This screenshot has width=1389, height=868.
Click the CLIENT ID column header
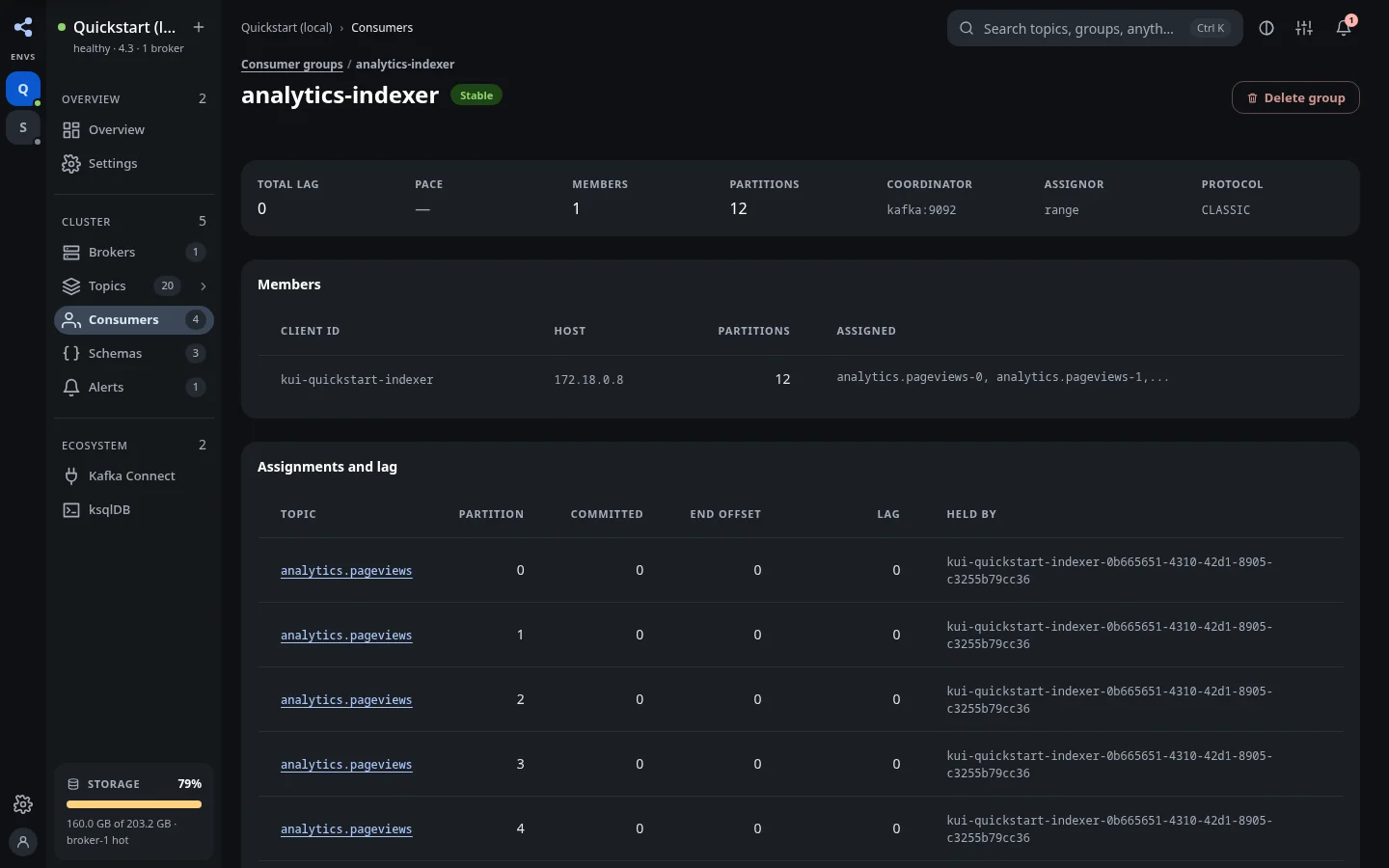point(310,331)
